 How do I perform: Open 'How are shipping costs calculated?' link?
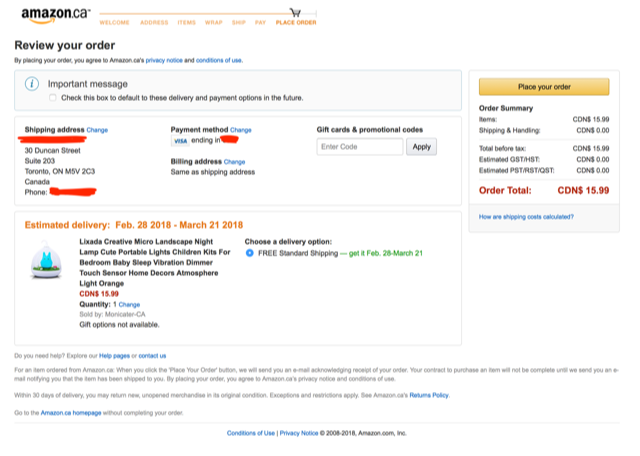[x=524, y=216]
